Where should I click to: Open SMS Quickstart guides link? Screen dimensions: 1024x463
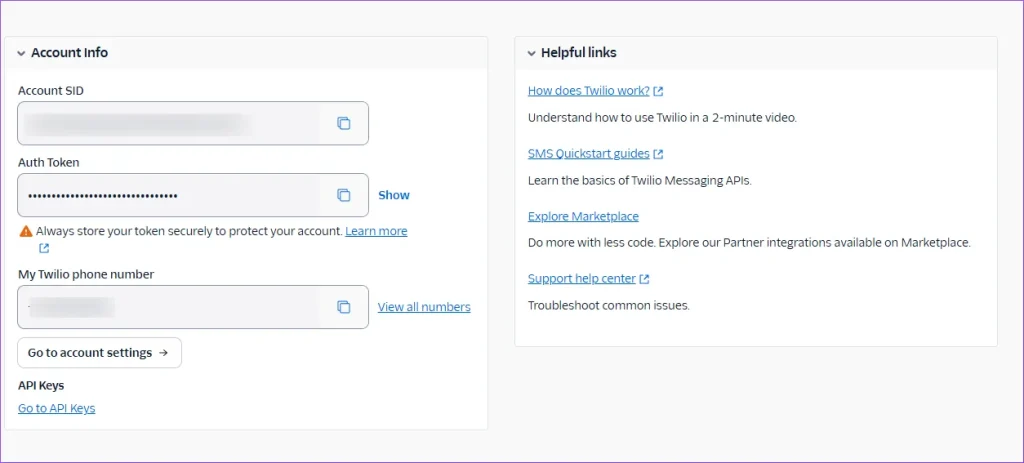click(588, 153)
